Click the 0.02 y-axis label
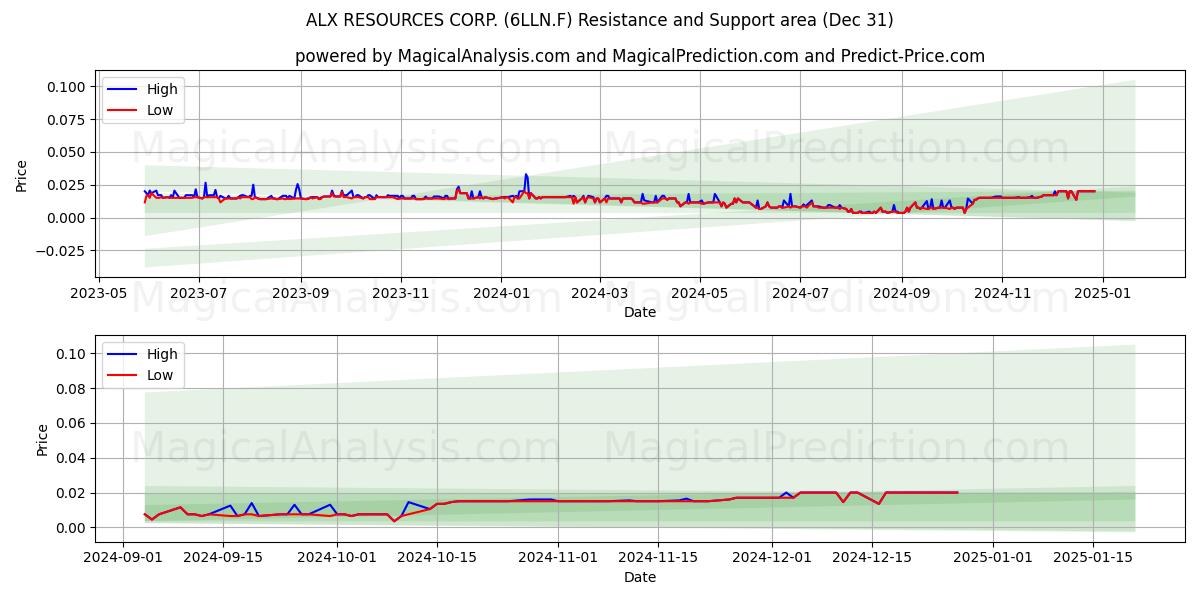Image resolution: width=1200 pixels, height=600 pixels. 73,493
